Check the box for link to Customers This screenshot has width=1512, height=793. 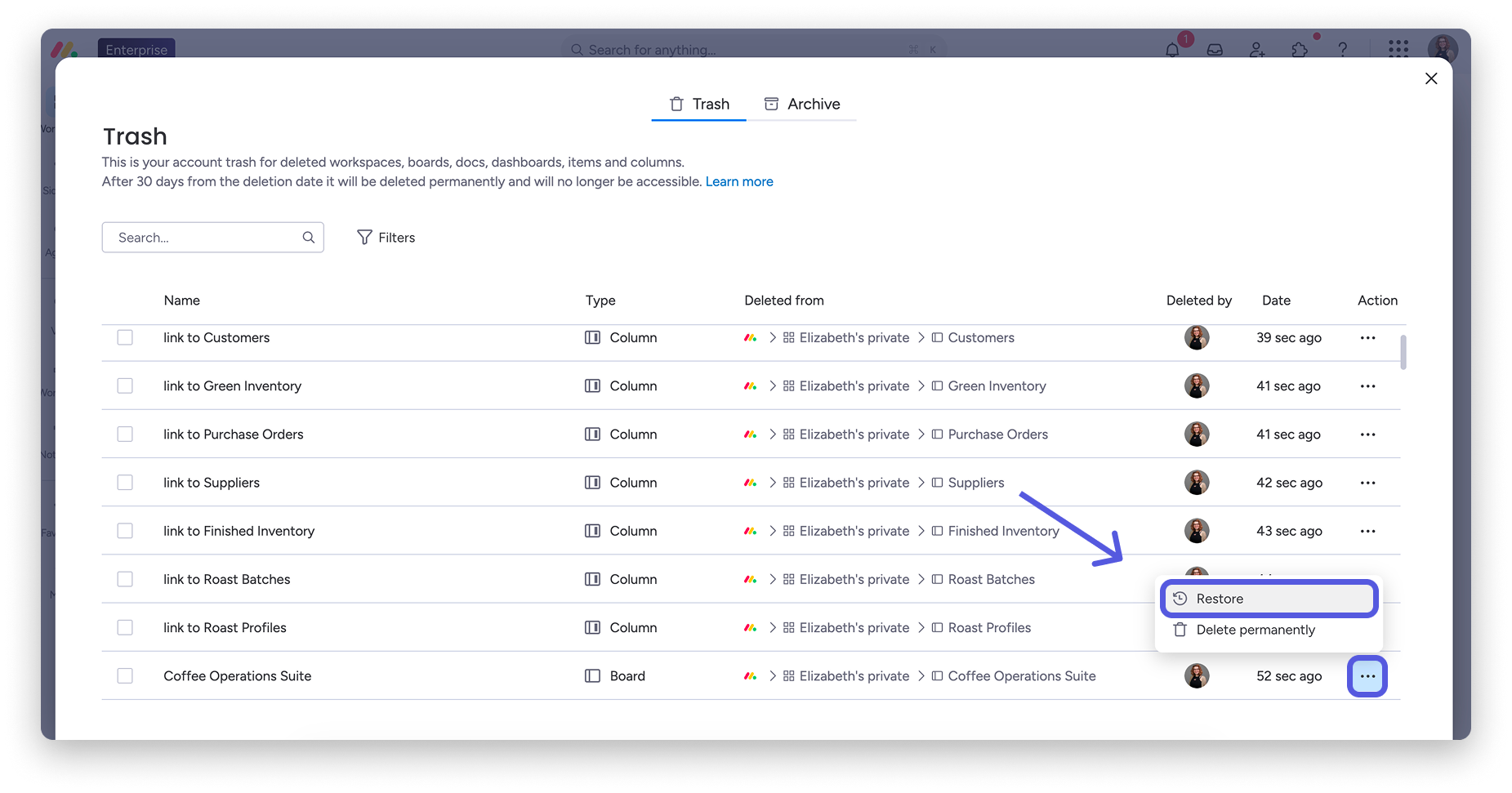coord(125,337)
